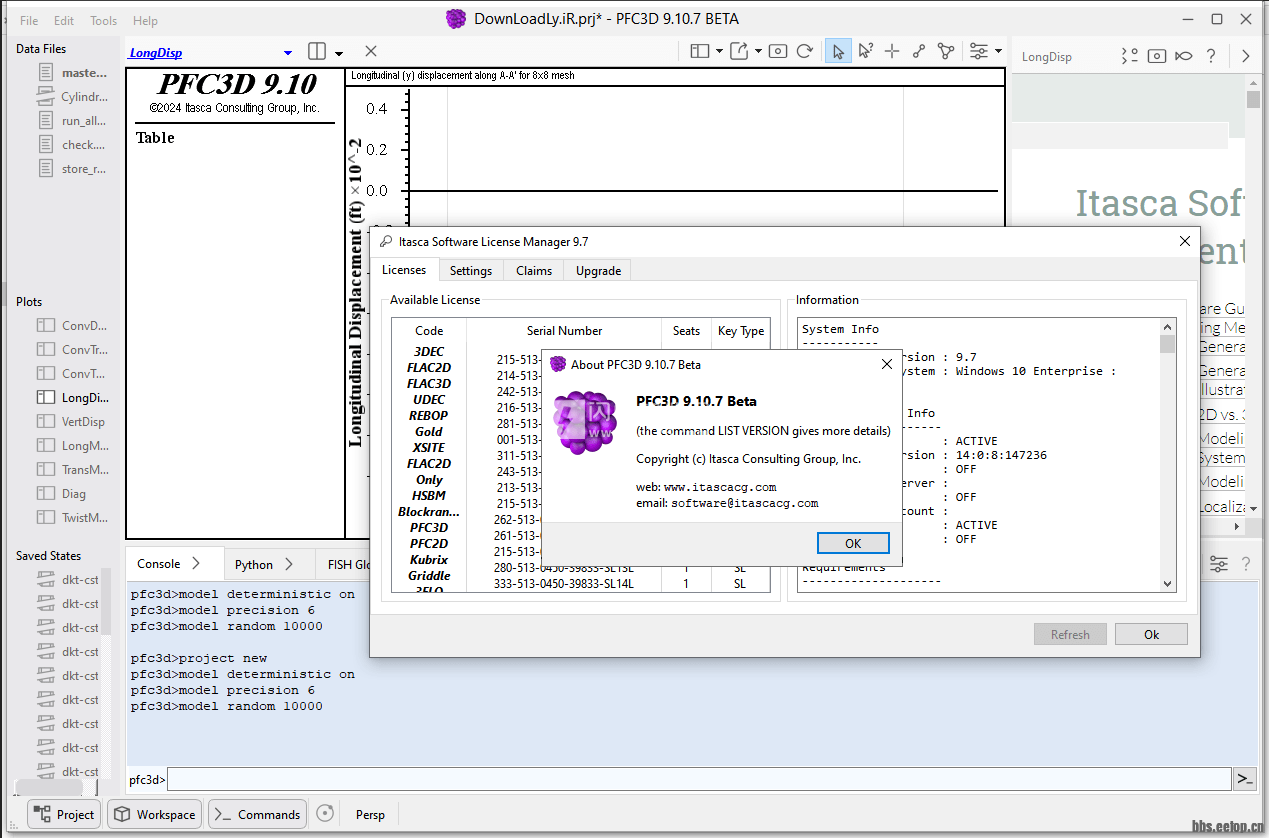Screen dimensions: 1269x838
Task: Toggle the Project panel button
Action: click(x=64, y=814)
